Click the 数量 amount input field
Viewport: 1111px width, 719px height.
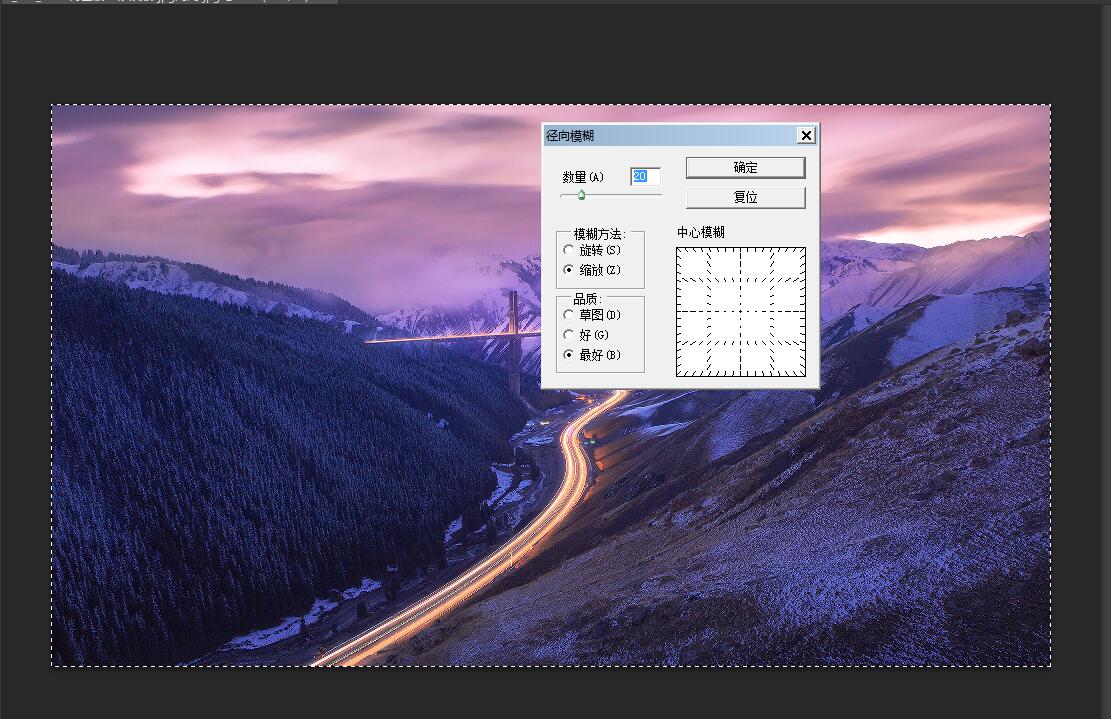645,176
